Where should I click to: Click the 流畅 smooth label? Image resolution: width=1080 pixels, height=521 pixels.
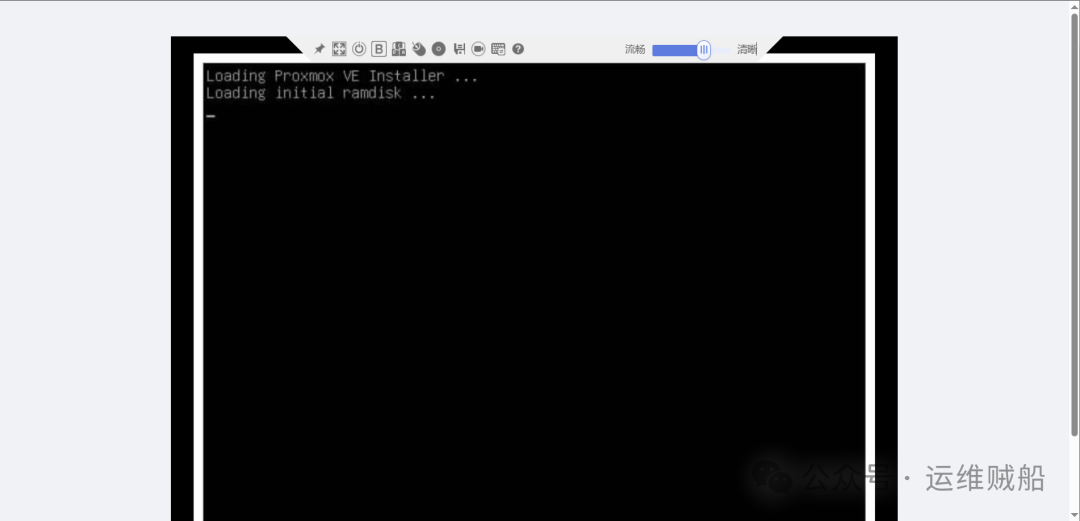[635, 50]
